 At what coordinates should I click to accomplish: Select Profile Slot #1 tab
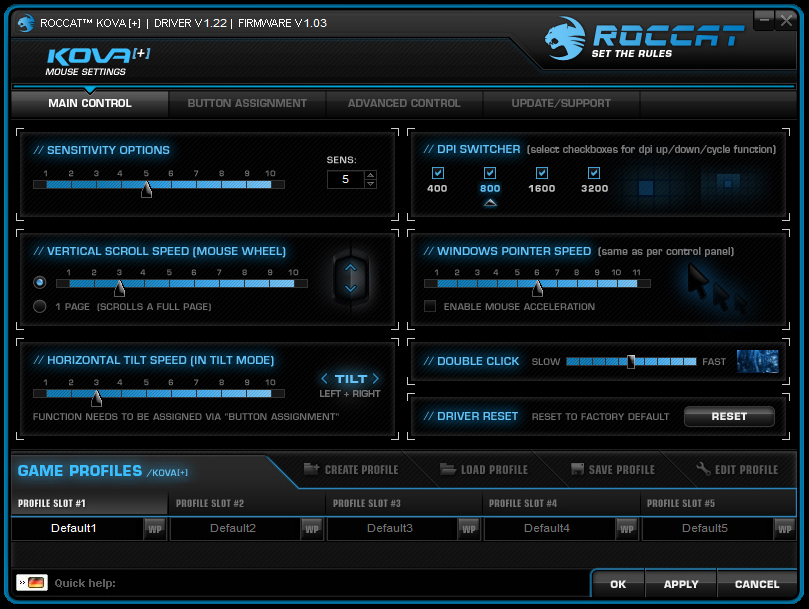(x=90, y=503)
